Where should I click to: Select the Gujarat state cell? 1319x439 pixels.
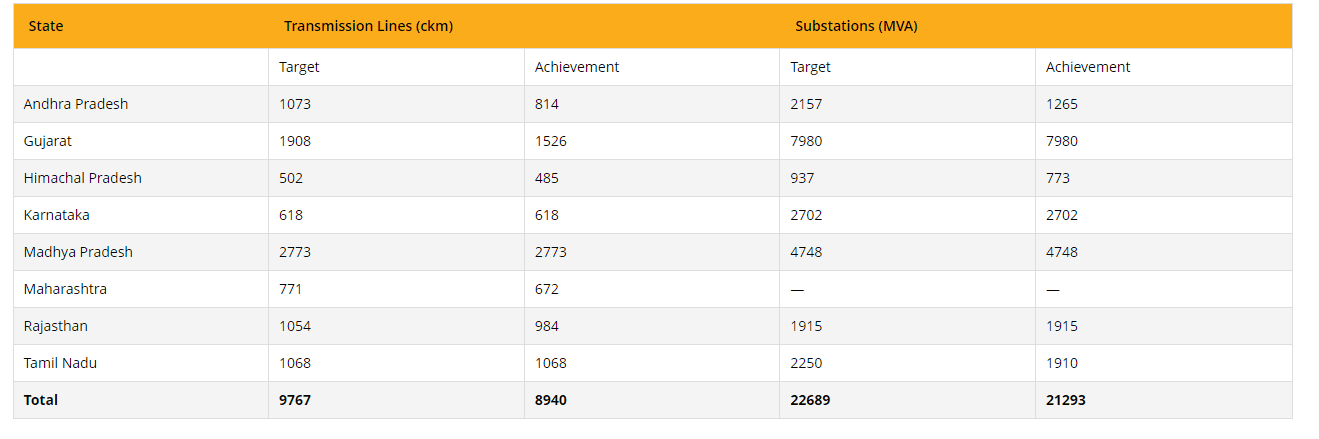[x=48, y=141]
